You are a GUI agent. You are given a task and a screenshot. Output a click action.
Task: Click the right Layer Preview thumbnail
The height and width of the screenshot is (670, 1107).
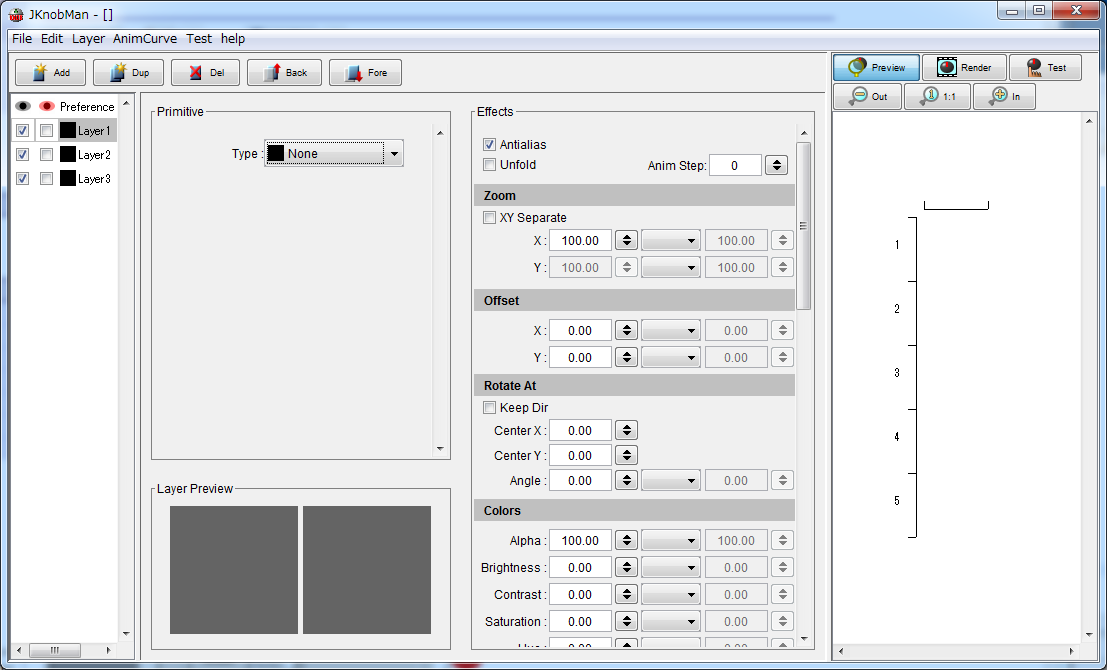click(367, 570)
